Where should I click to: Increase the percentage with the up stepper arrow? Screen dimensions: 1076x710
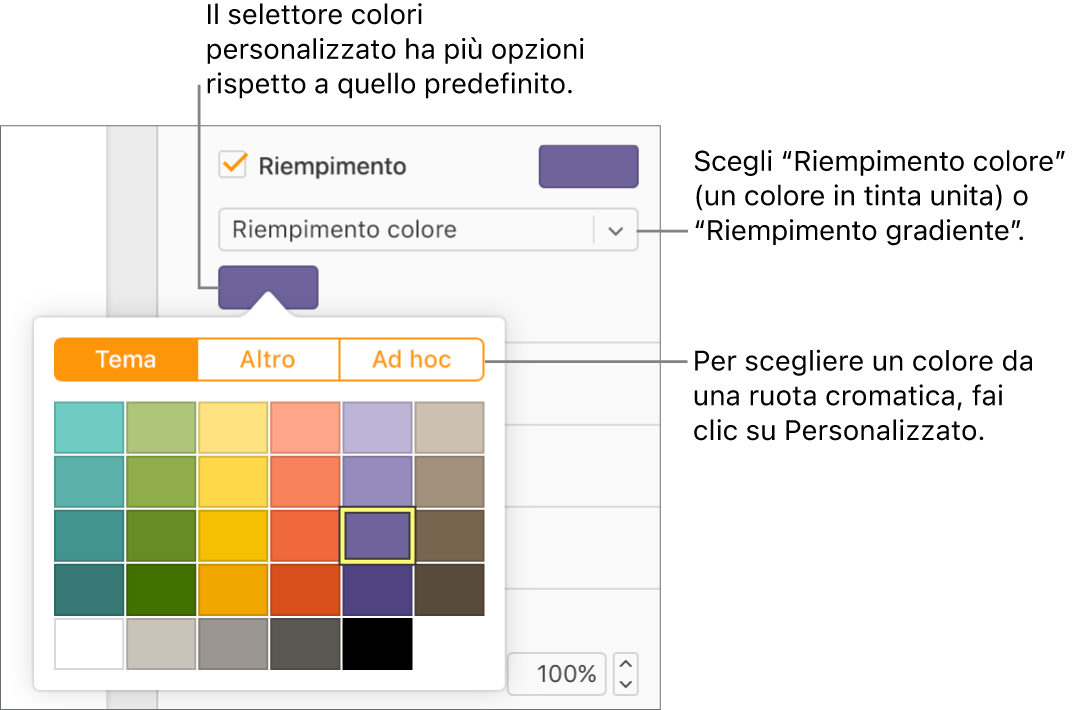tap(625, 664)
